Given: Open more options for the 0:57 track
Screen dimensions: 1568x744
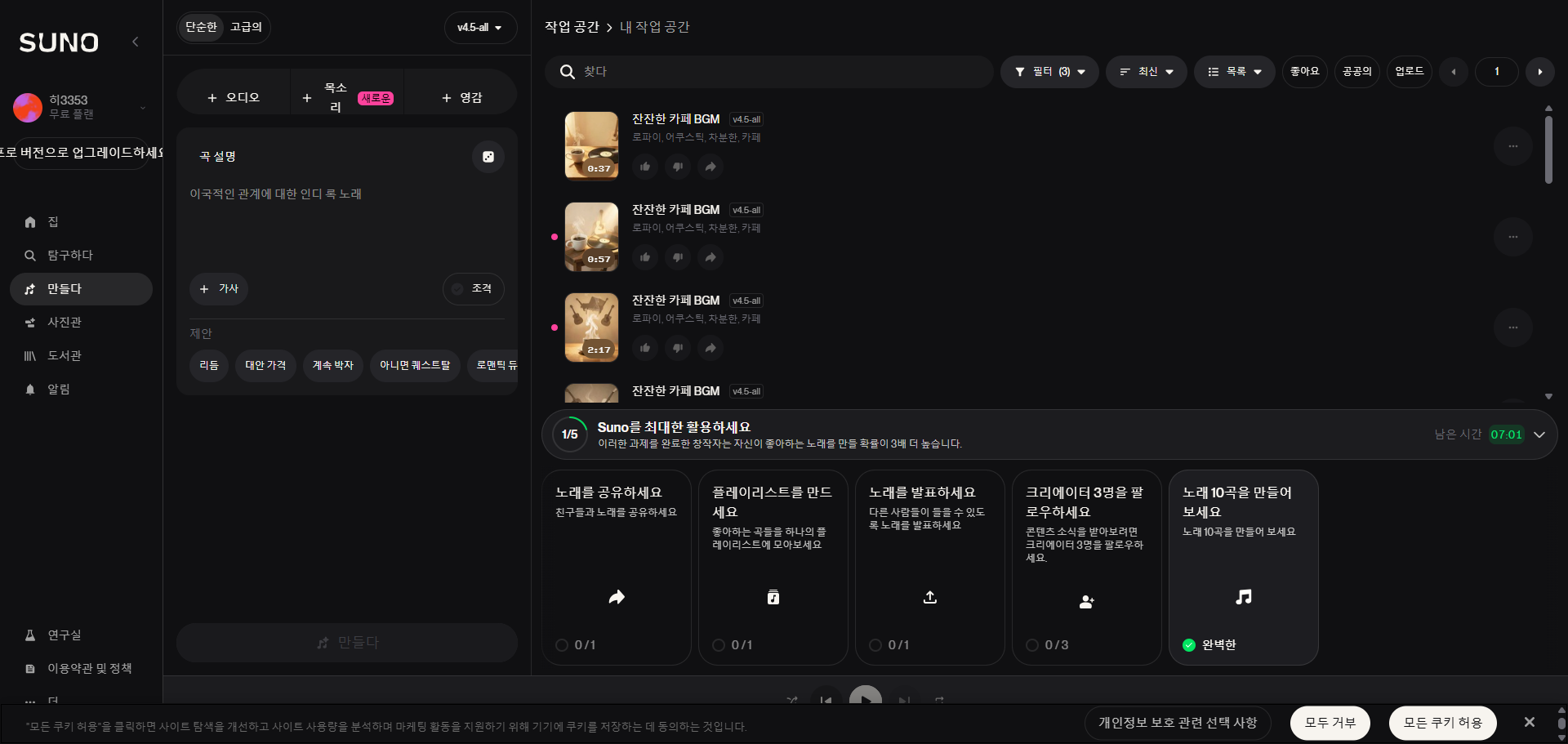Looking at the screenshot, I should point(1513,237).
